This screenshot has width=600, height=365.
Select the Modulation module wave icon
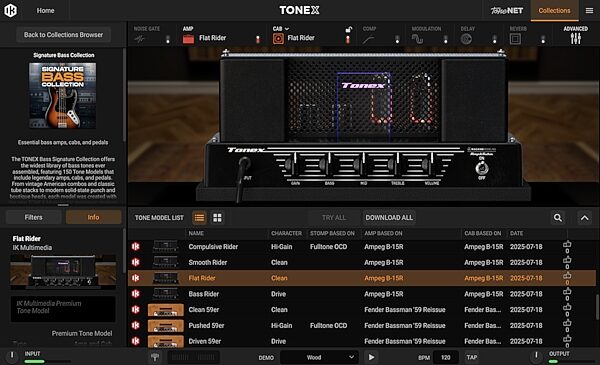[x=417, y=39]
